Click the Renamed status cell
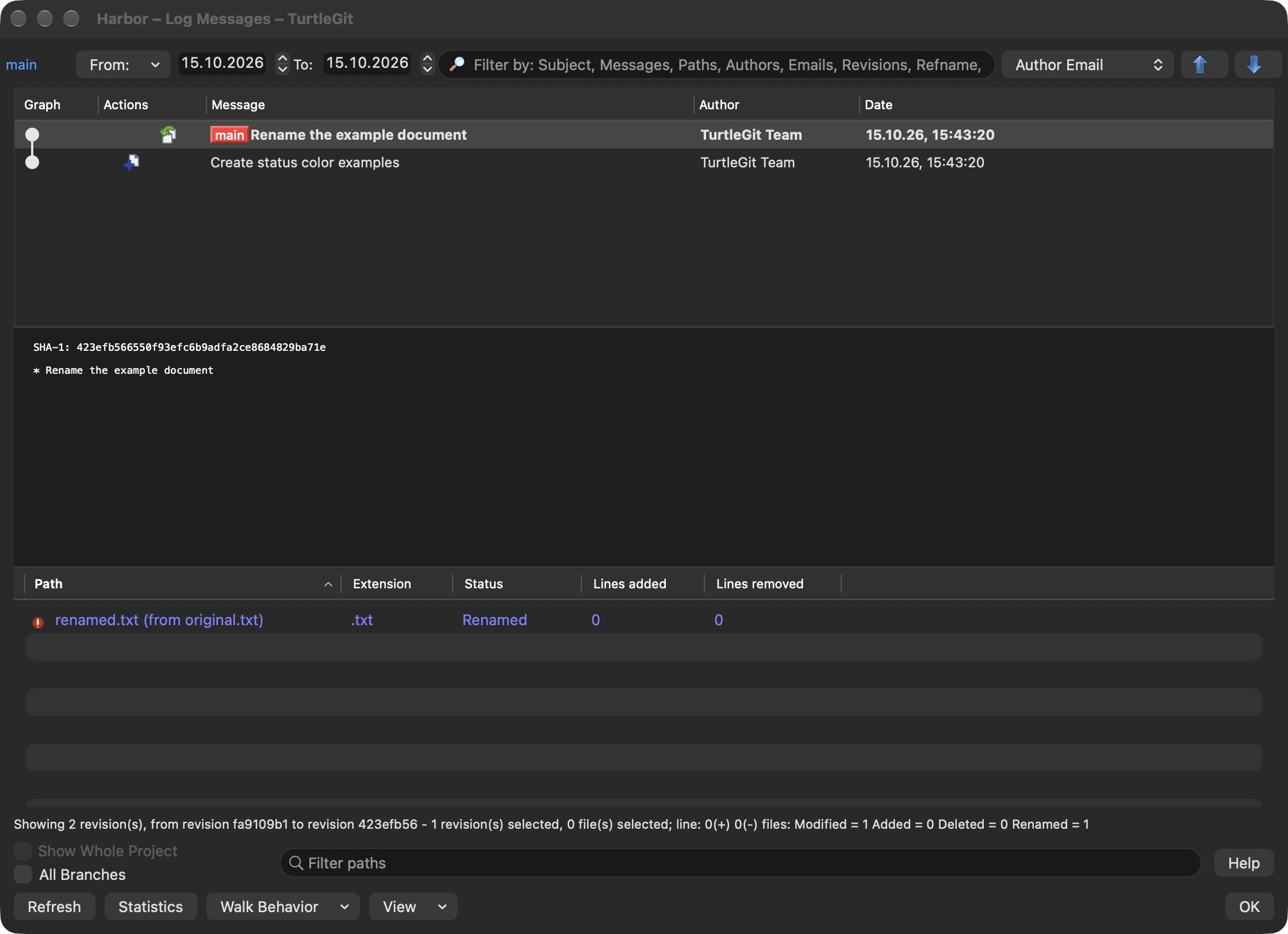 point(494,620)
